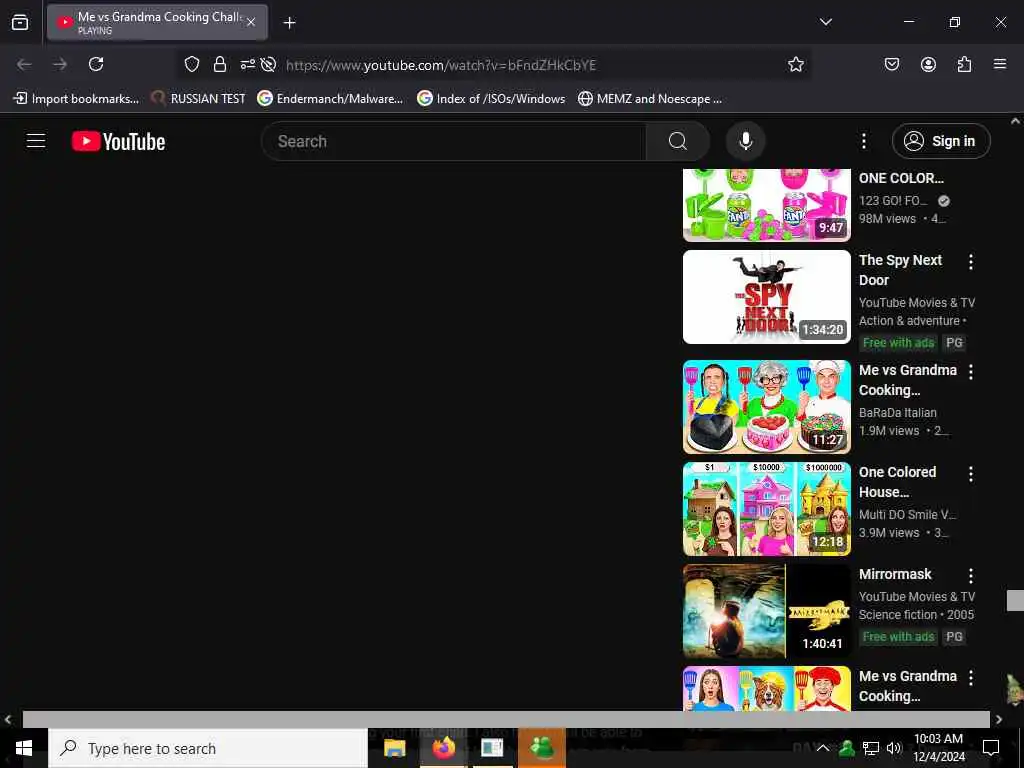Open One Colored House thumbnail
Screen dimensions: 1024x768
click(x=767, y=509)
